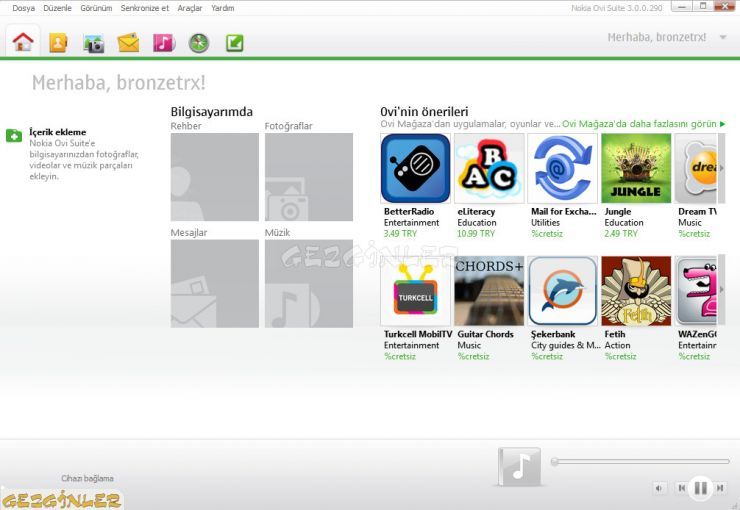740x510 pixels.
Task: Open the Rehber contacts thumbnail
Action: (x=215, y=177)
